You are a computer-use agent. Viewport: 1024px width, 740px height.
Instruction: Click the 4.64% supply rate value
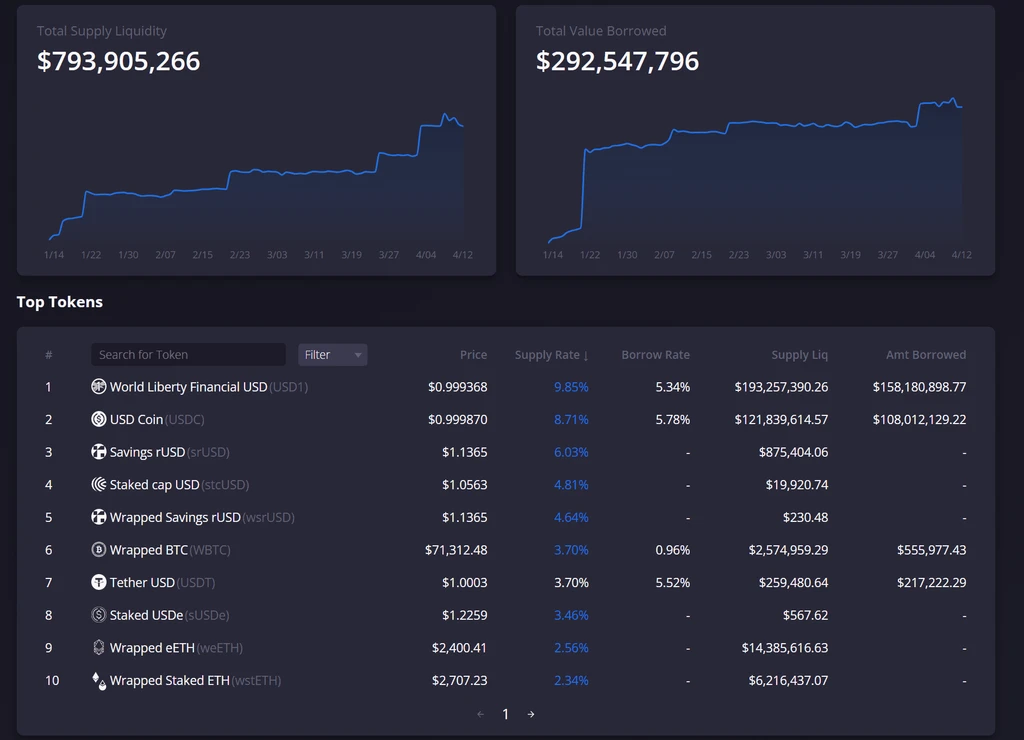[571, 517]
